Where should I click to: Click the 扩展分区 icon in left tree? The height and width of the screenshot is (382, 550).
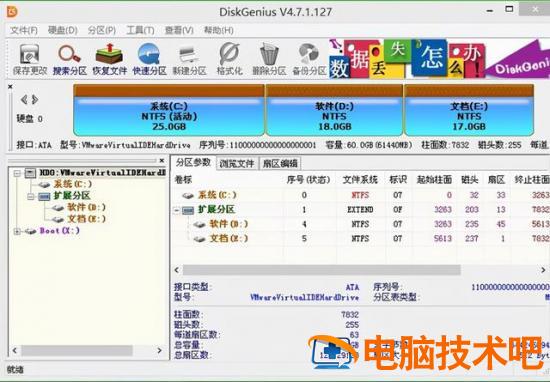[44, 196]
